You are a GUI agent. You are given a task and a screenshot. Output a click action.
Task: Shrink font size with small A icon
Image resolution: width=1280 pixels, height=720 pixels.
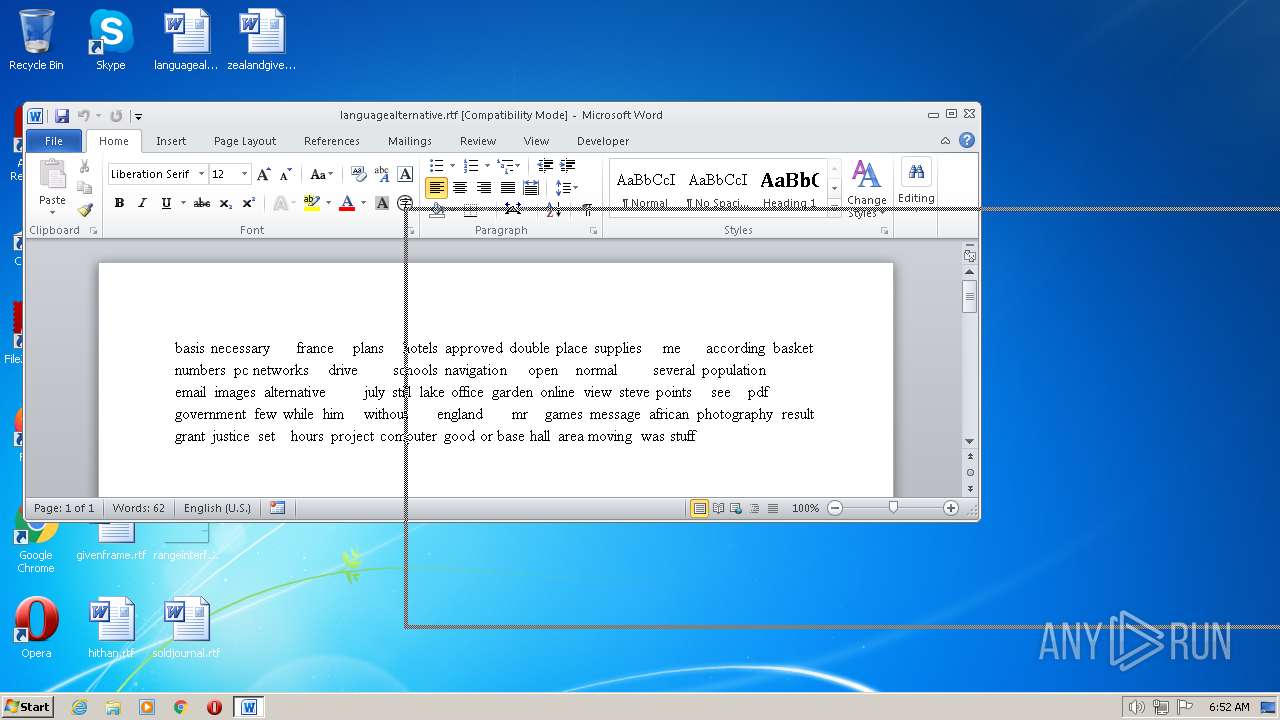tap(285, 174)
